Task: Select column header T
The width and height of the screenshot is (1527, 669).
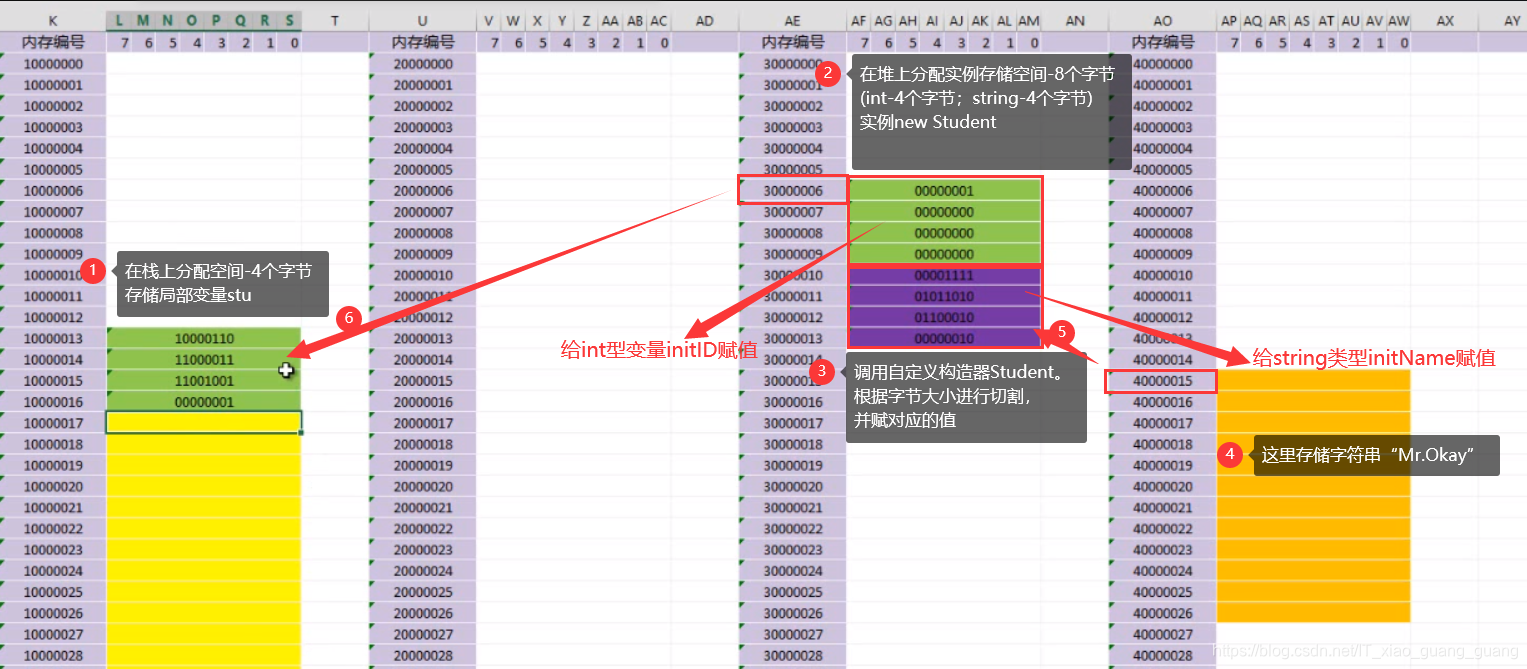Action: point(334,20)
